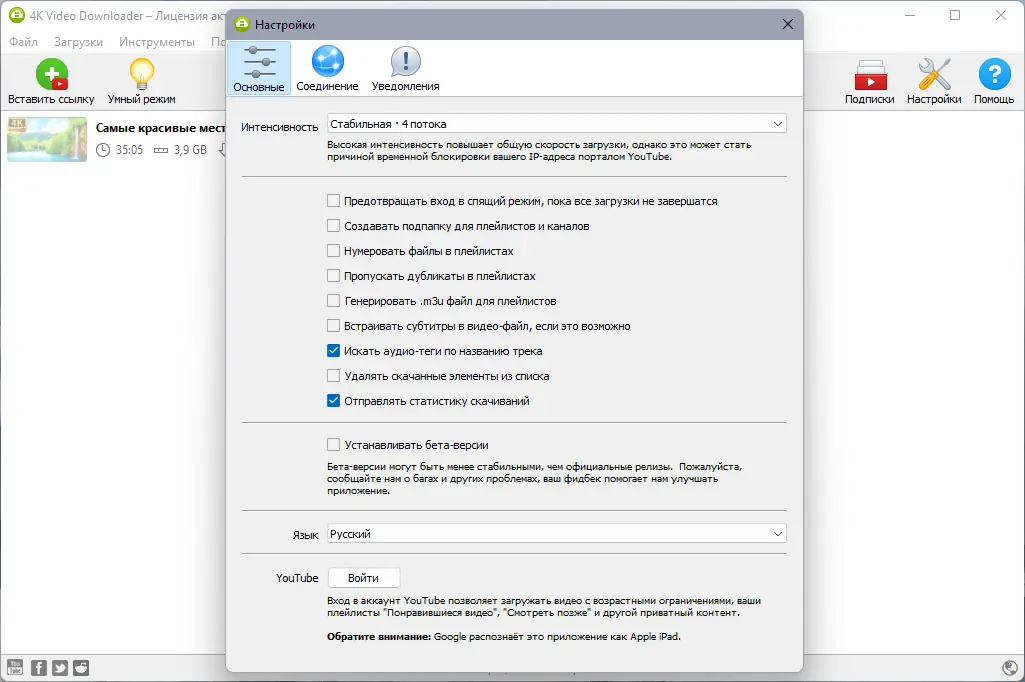The image size is (1025, 682).
Task: Select the video thumbnail in download list
Action: tap(47, 139)
